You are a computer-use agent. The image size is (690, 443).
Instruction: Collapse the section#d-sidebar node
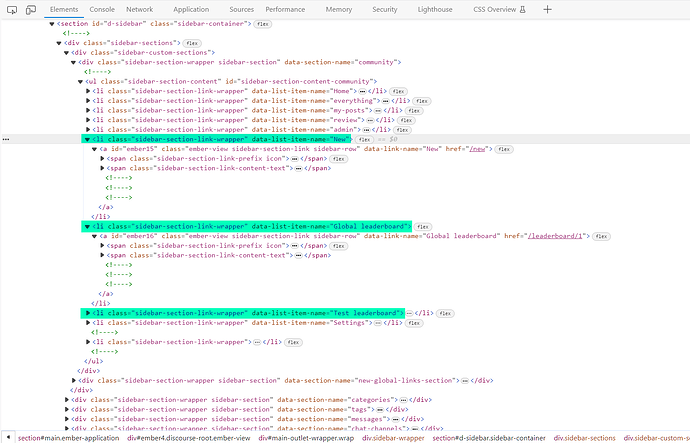click(x=52, y=24)
